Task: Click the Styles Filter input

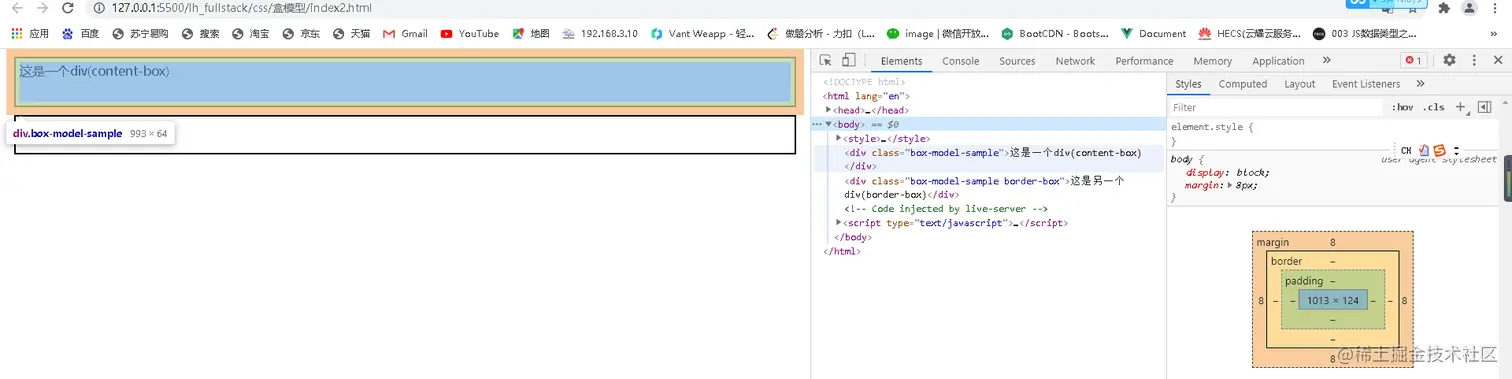Action: 1276,107
